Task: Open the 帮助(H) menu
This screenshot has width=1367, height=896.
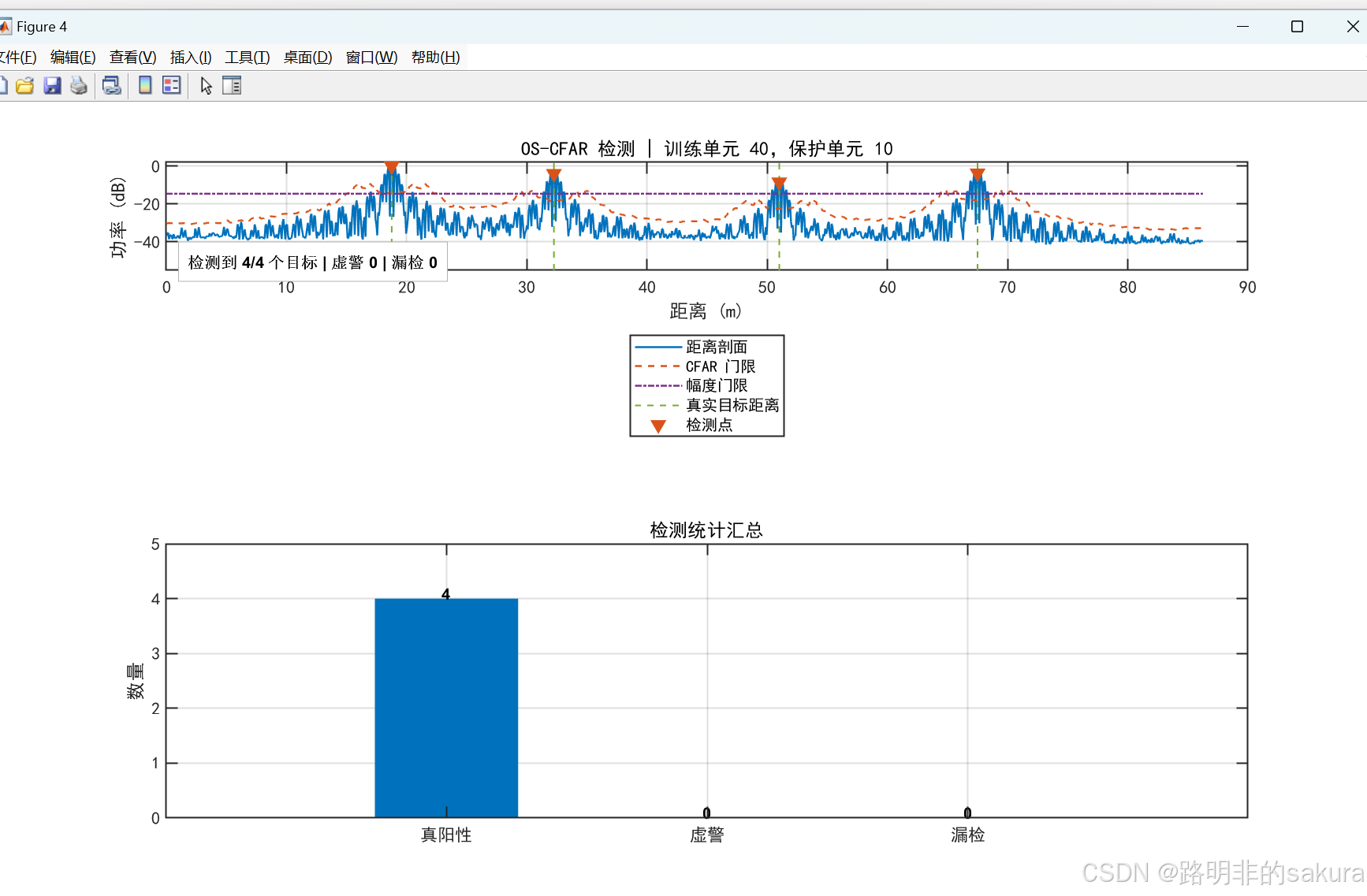Action: pos(435,58)
